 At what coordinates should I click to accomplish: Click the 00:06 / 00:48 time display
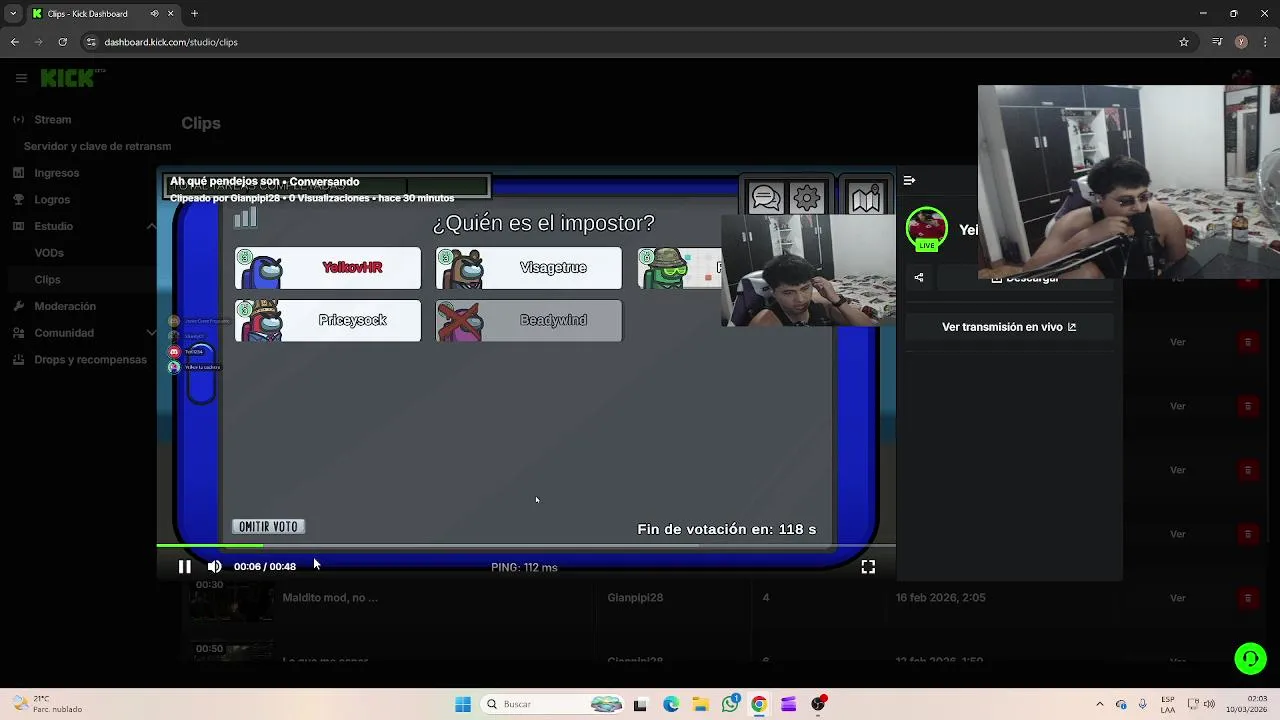click(265, 566)
